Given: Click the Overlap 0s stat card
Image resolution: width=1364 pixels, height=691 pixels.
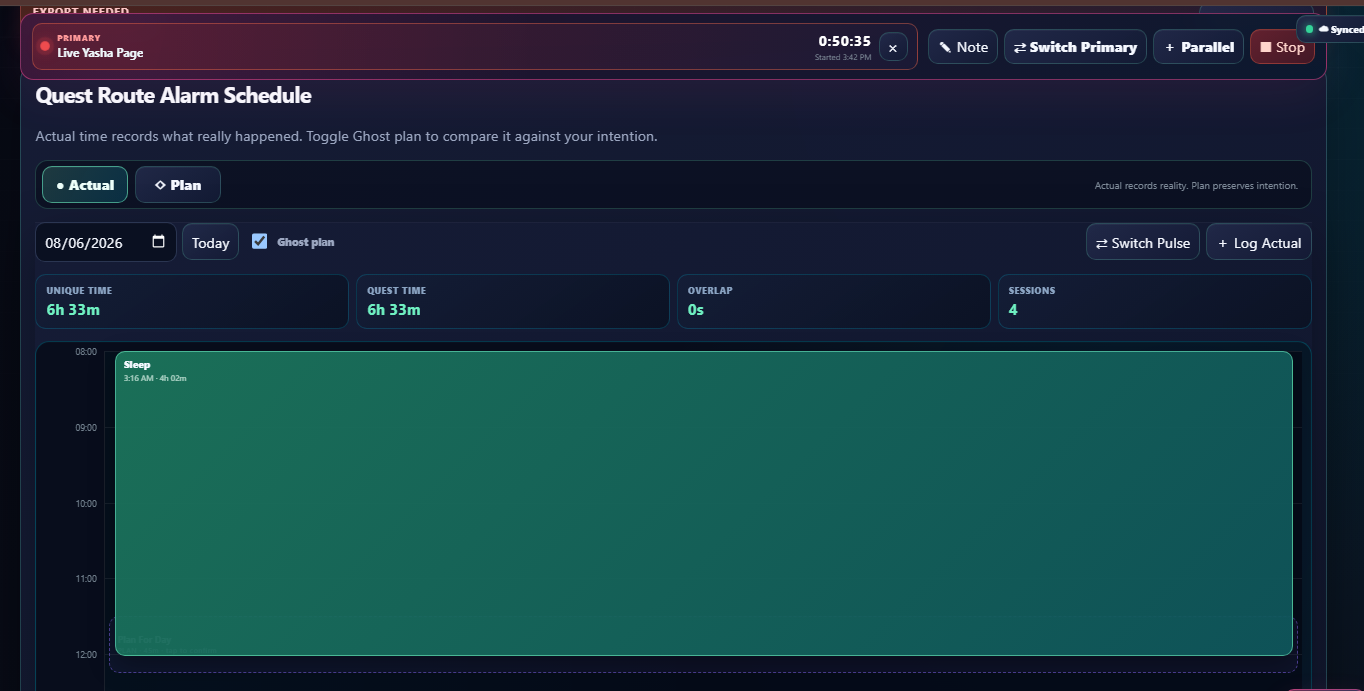Looking at the screenshot, I should (x=834, y=301).
